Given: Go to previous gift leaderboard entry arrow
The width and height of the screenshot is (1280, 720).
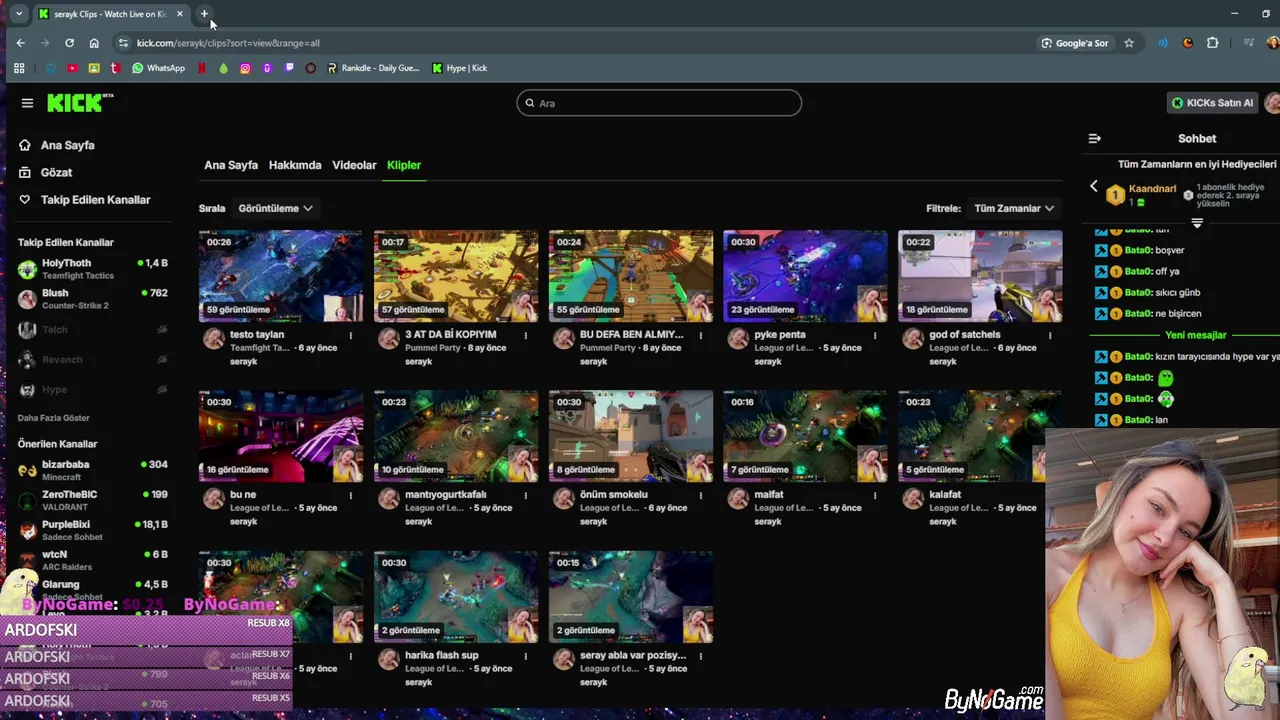Looking at the screenshot, I should click(1093, 186).
